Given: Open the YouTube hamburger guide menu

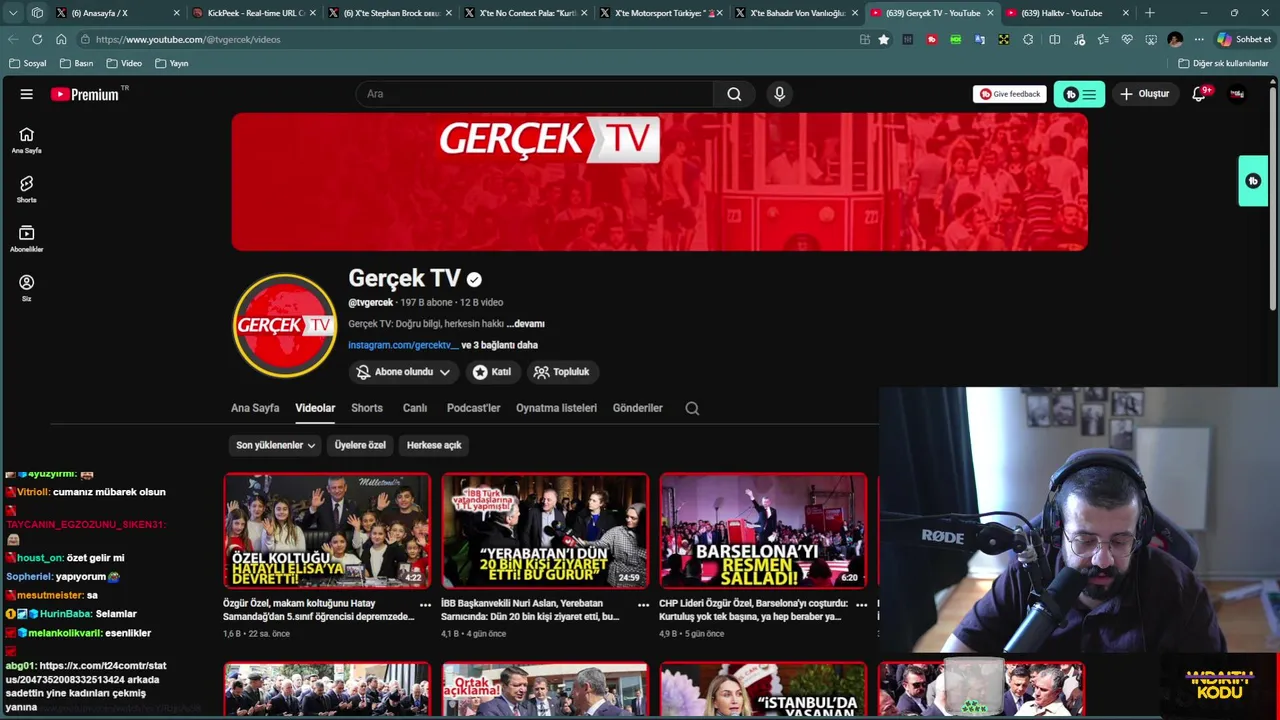Looking at the screenshot, I should 27,94.
